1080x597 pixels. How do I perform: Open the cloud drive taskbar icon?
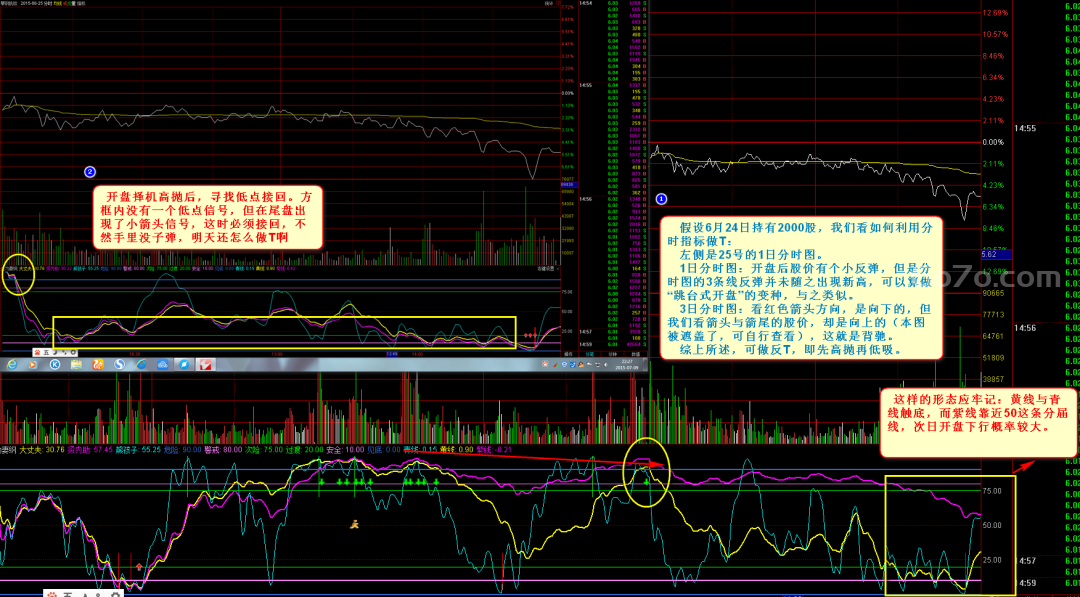click(163, 364)
